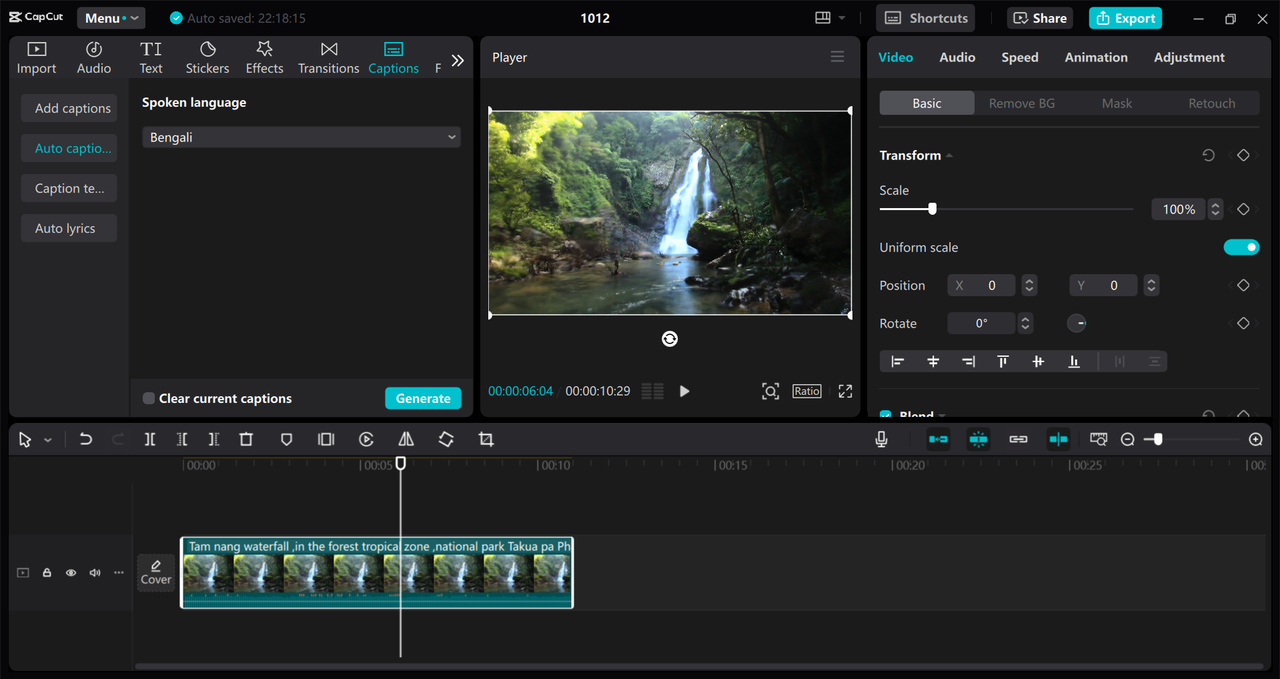Collapse the Transform section
Screen dimensions: 1280x679
tap(949, 156)
